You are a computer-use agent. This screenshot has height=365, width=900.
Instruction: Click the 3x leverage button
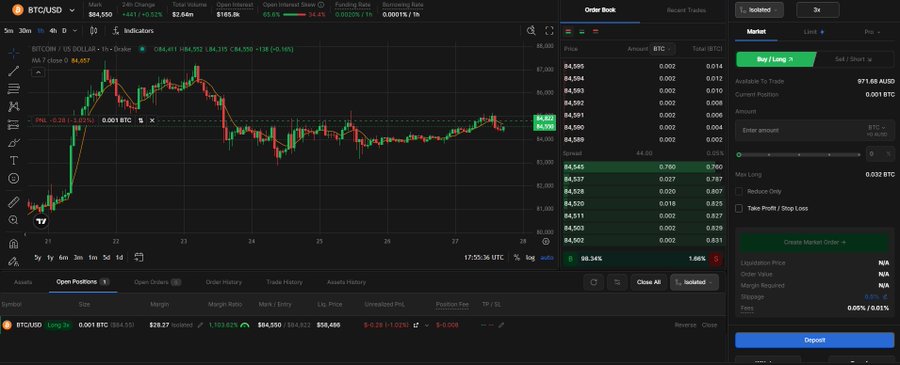(x=817, y=10)
